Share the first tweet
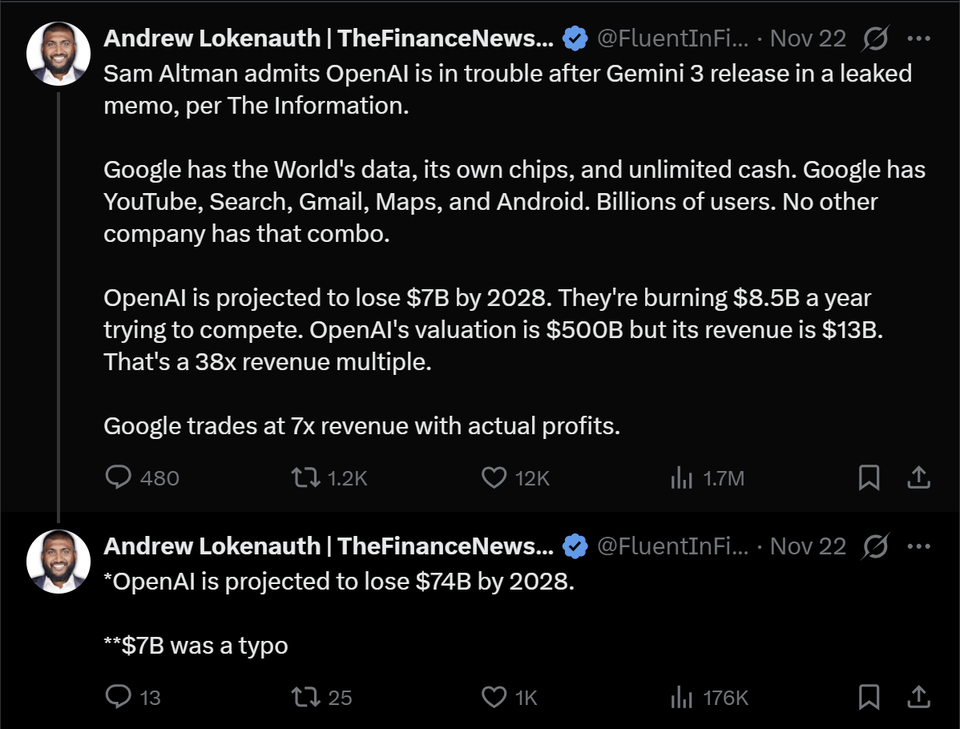960x729 pixels. [919, 478]
